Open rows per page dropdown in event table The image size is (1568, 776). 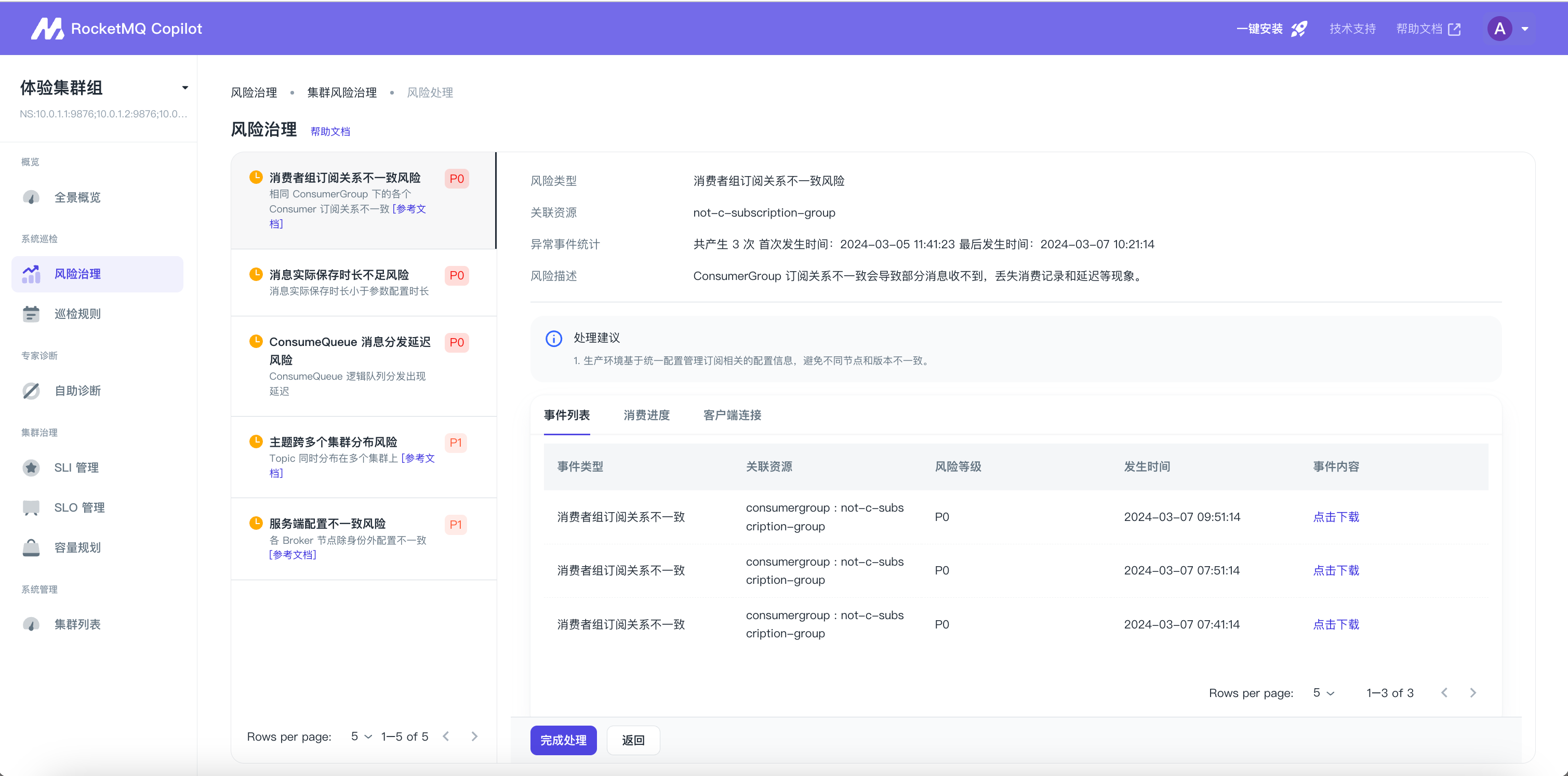tap(1324, 693)
